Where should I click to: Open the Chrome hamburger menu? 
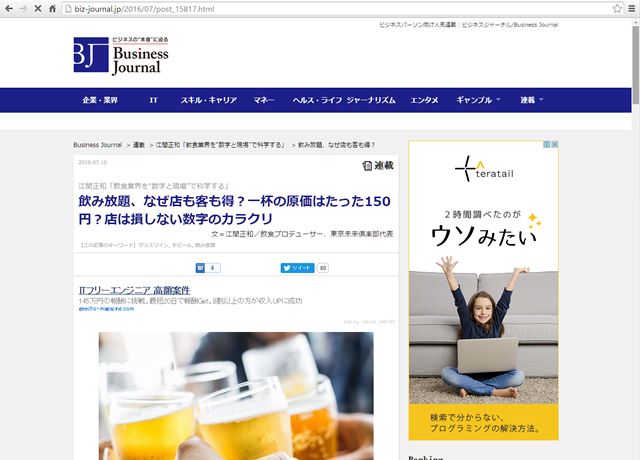click(x=629, y=7)
